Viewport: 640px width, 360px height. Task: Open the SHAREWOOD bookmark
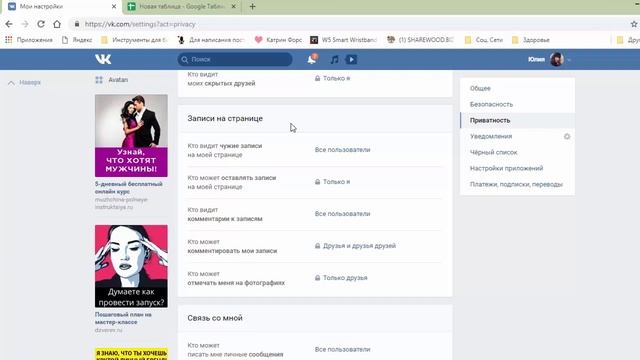tap(420, 40)
